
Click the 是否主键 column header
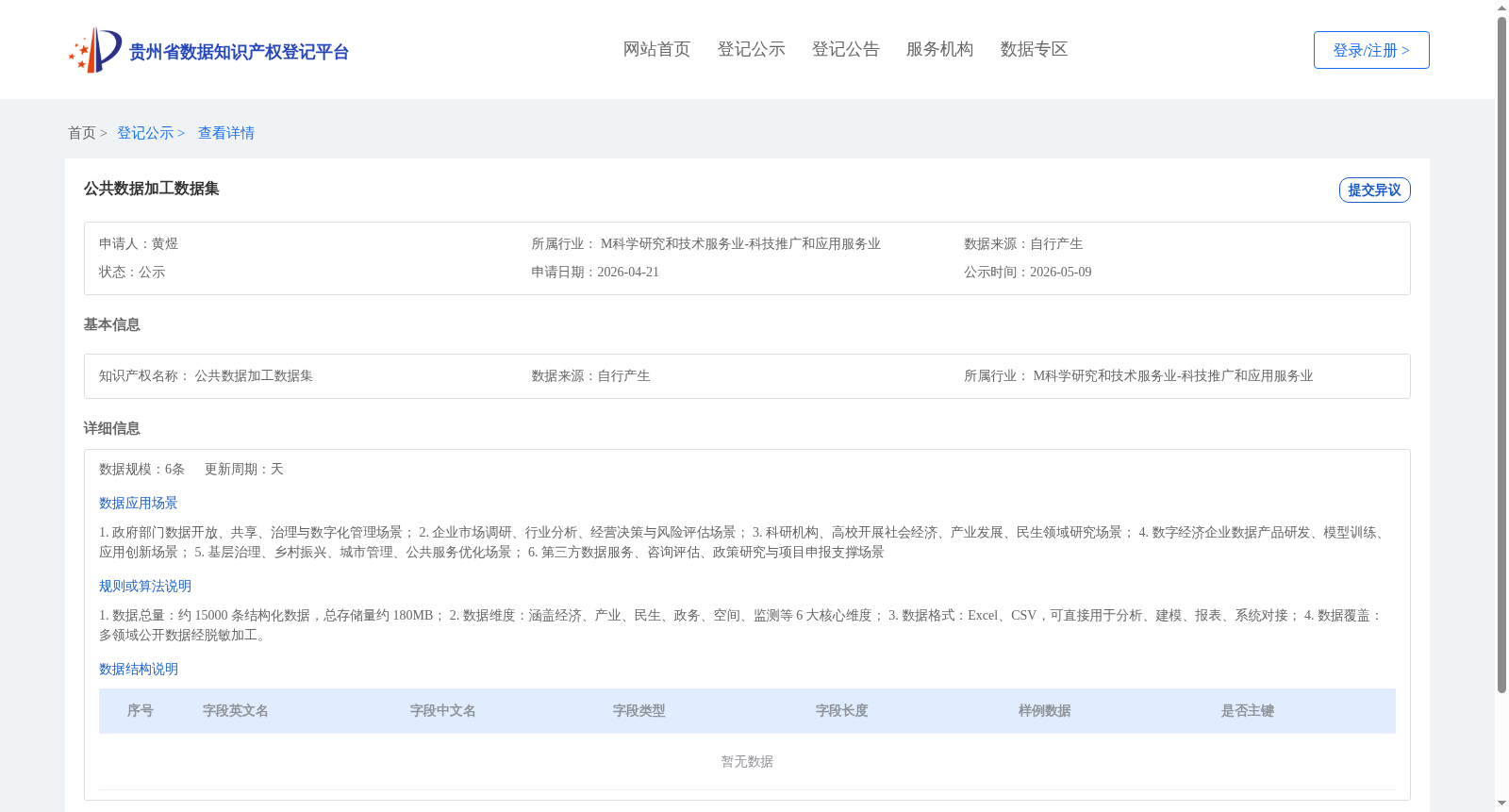click(x=1248, y=710)
